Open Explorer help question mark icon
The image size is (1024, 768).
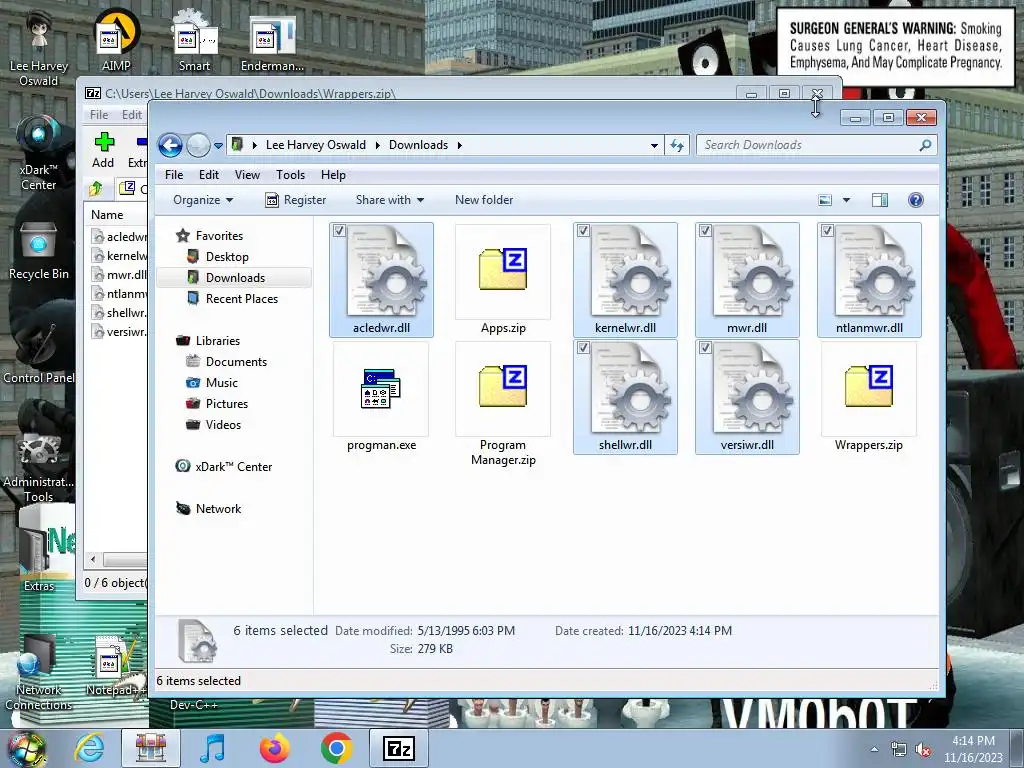(x=916, y=200)
